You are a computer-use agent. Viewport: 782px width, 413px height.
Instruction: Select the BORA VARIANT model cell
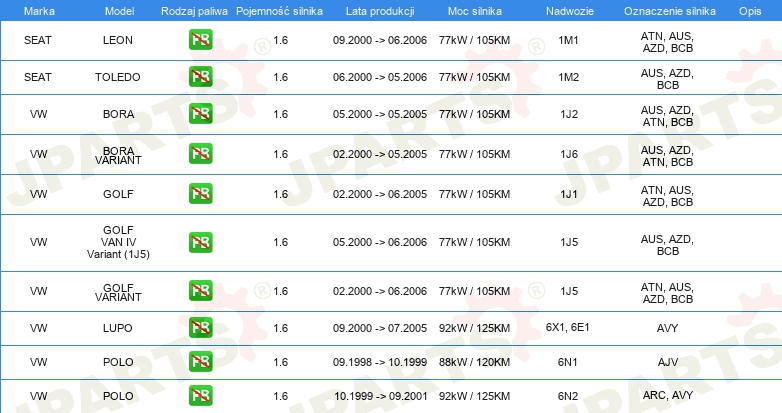click(x=118, y=155)
